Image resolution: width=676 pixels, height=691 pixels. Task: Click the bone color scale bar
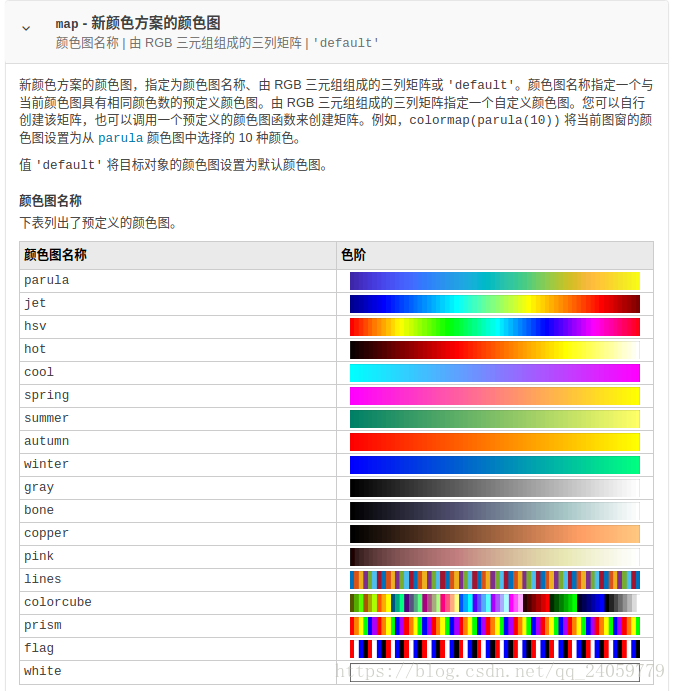494,511
